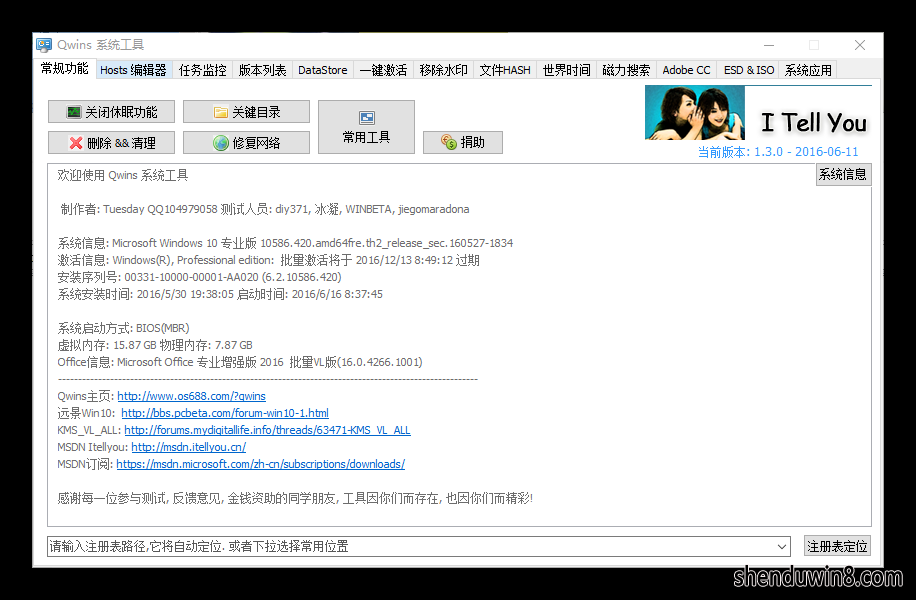Select the 世界时间 tab
This screenshot has width=916, height=600.
click(x=567, y=70)
